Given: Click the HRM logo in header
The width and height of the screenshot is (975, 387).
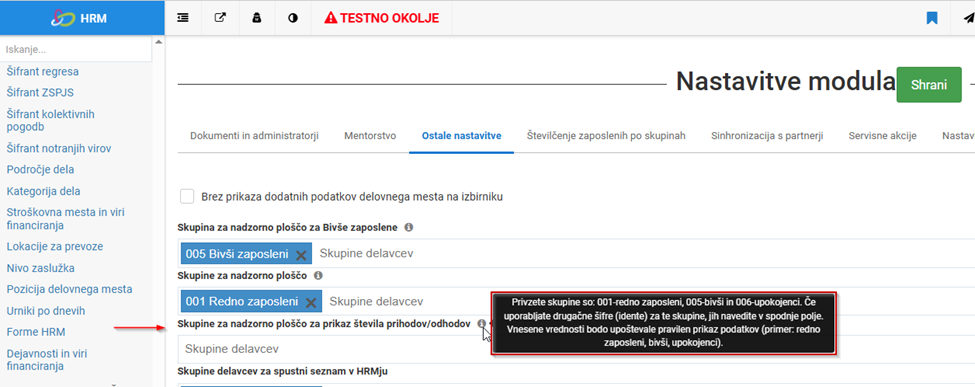Looking at the screenshot, I should click(79, 18).
